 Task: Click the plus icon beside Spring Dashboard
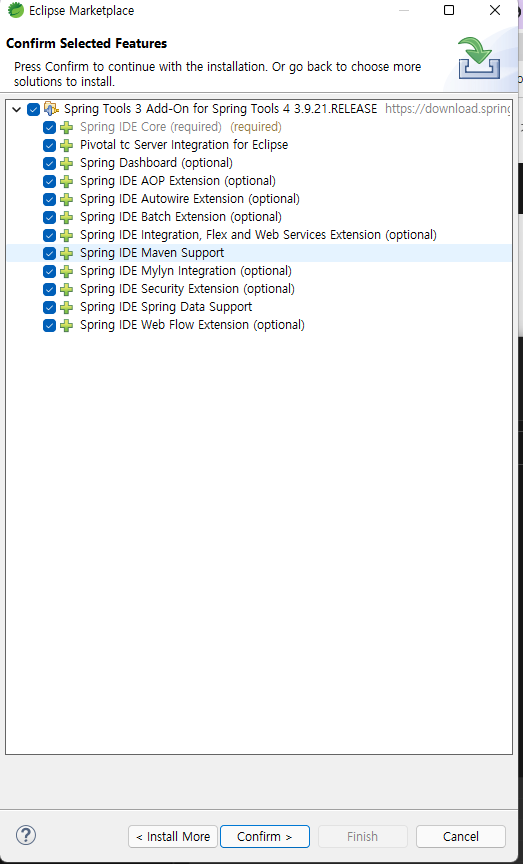click(x=67, y=164)
